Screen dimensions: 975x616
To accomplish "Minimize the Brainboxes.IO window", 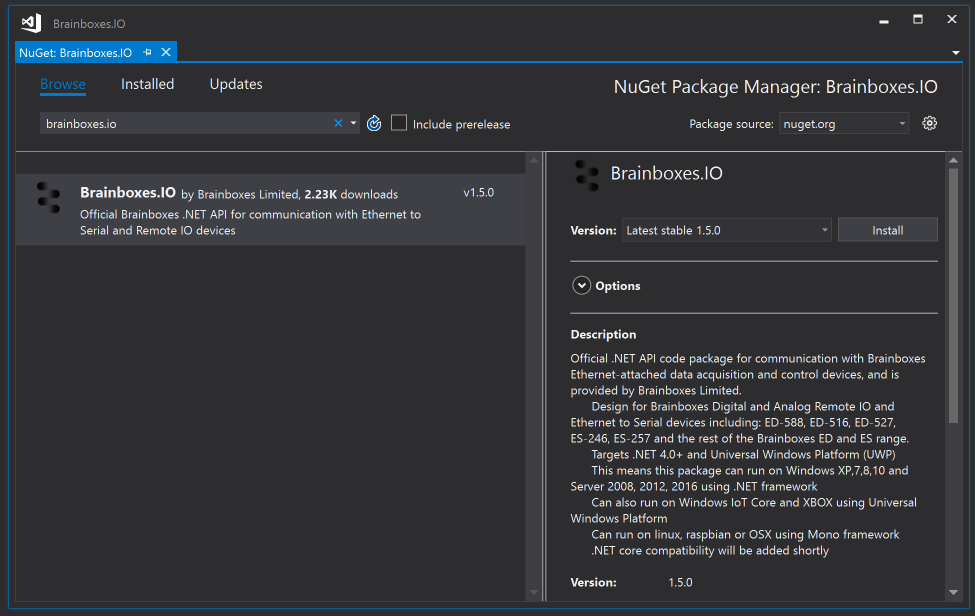I will pos(884,21).
